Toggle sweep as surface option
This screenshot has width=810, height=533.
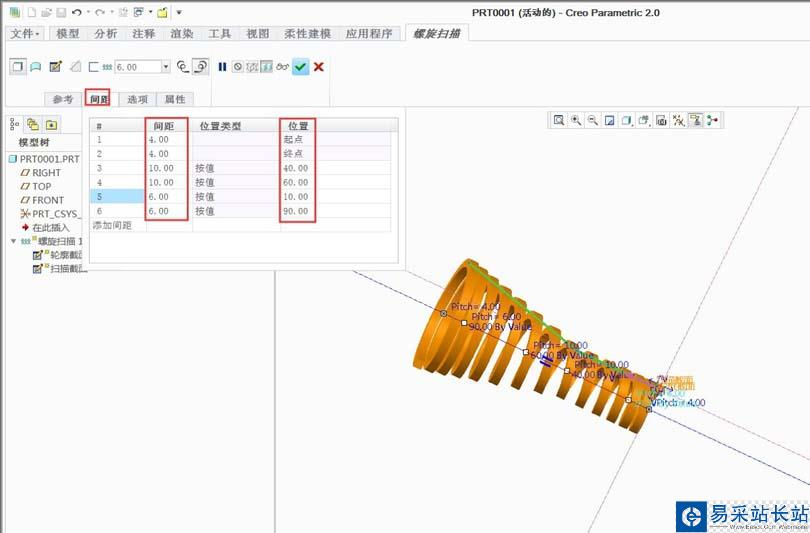point(36,67)
